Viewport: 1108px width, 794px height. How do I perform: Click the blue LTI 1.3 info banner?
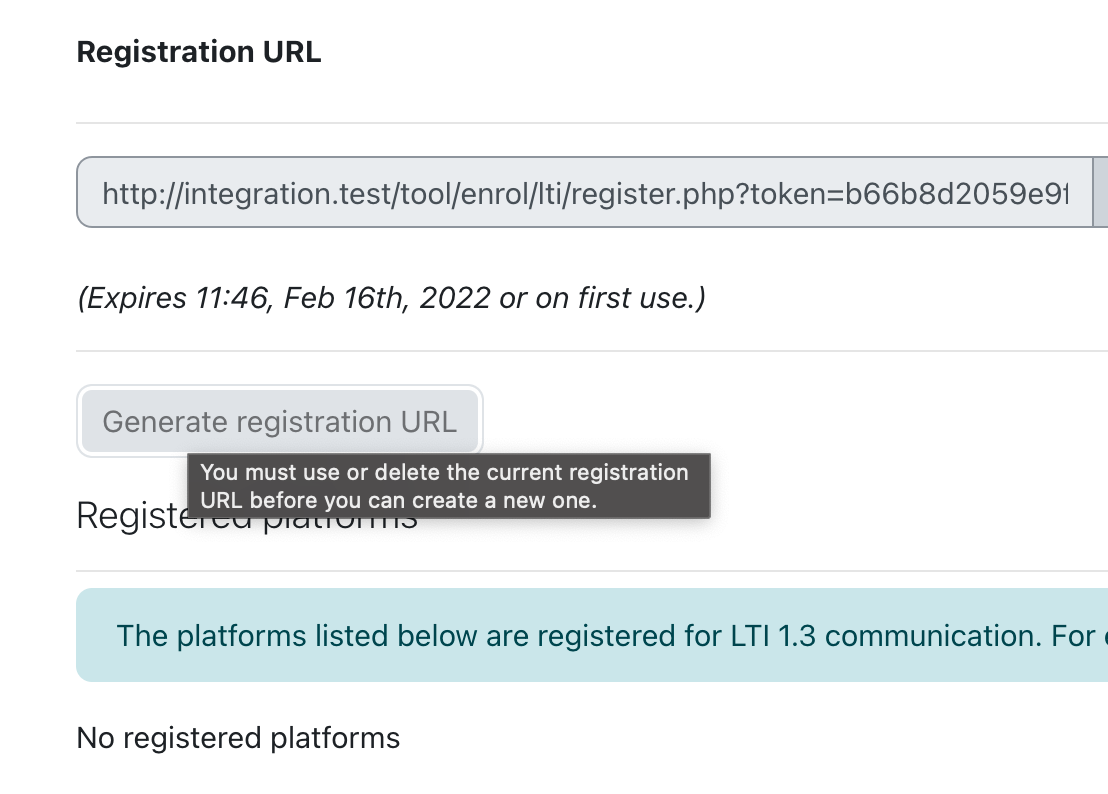coord(592,635)
